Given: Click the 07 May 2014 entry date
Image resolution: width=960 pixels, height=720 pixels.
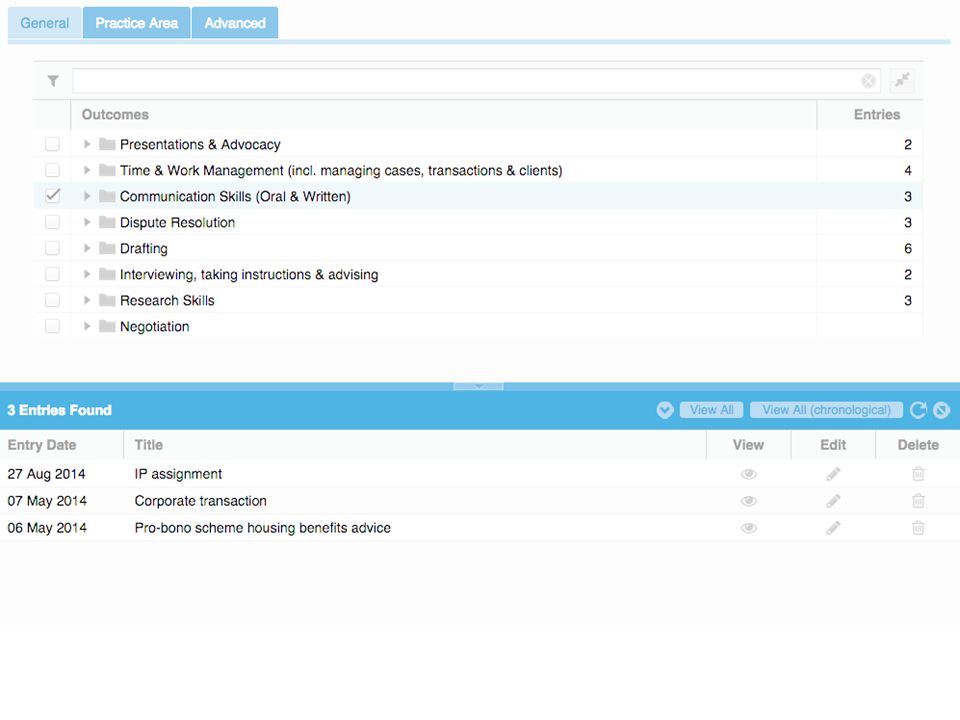Looking at the screenshot, I should 47,501.
